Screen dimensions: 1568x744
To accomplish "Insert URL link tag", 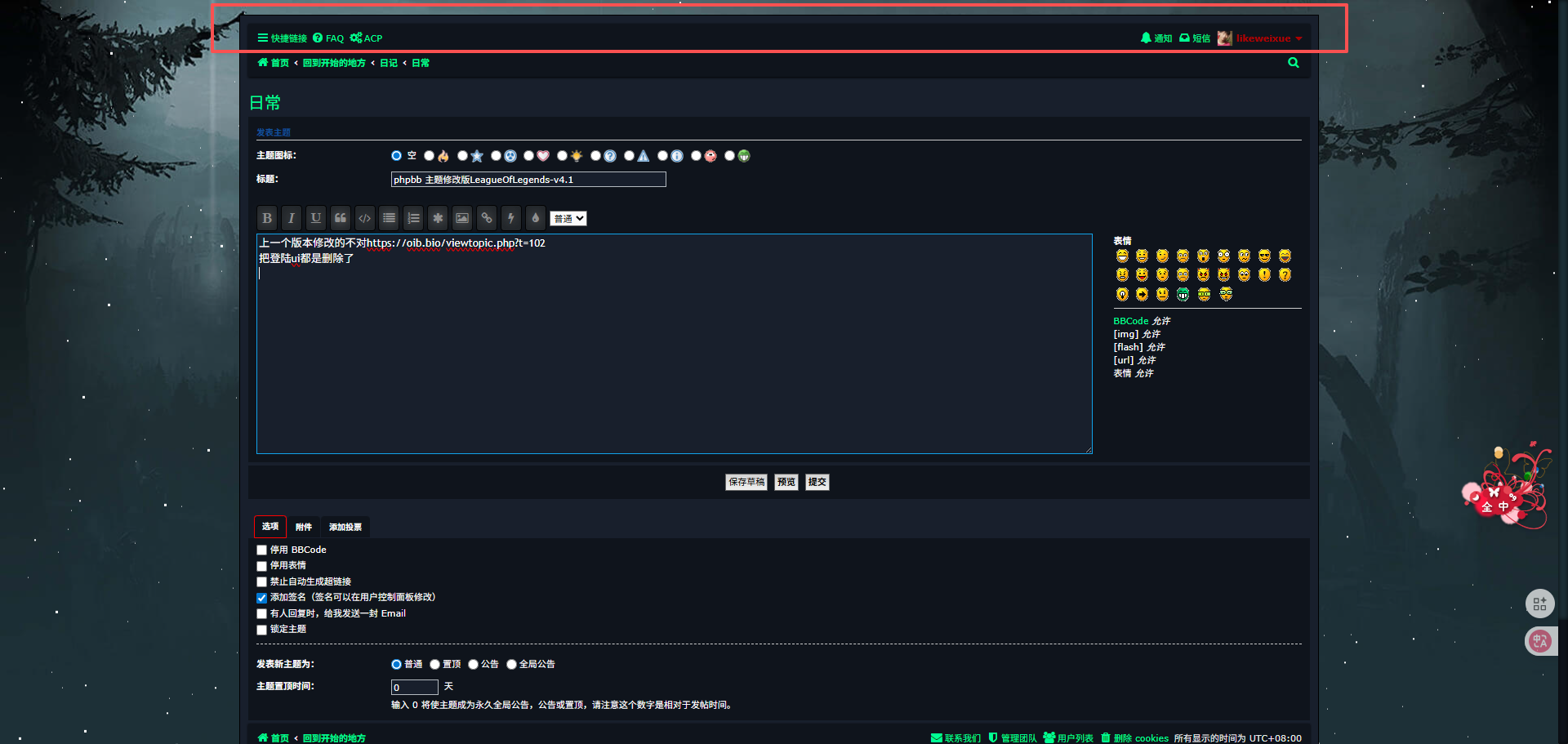I will coord(487,218).
